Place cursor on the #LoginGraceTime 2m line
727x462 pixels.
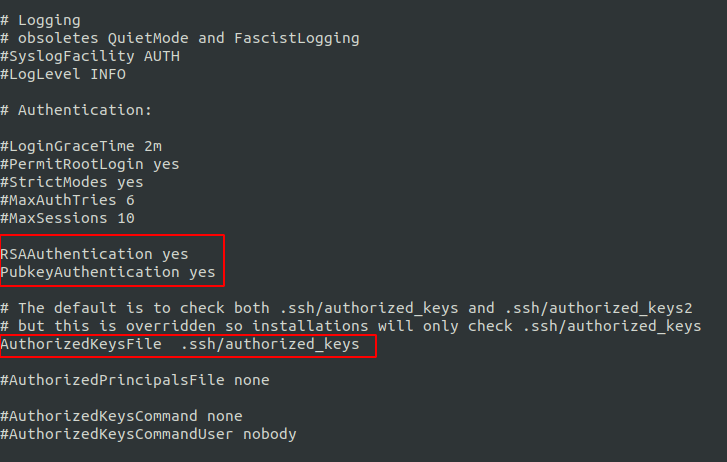pos(81,146)
